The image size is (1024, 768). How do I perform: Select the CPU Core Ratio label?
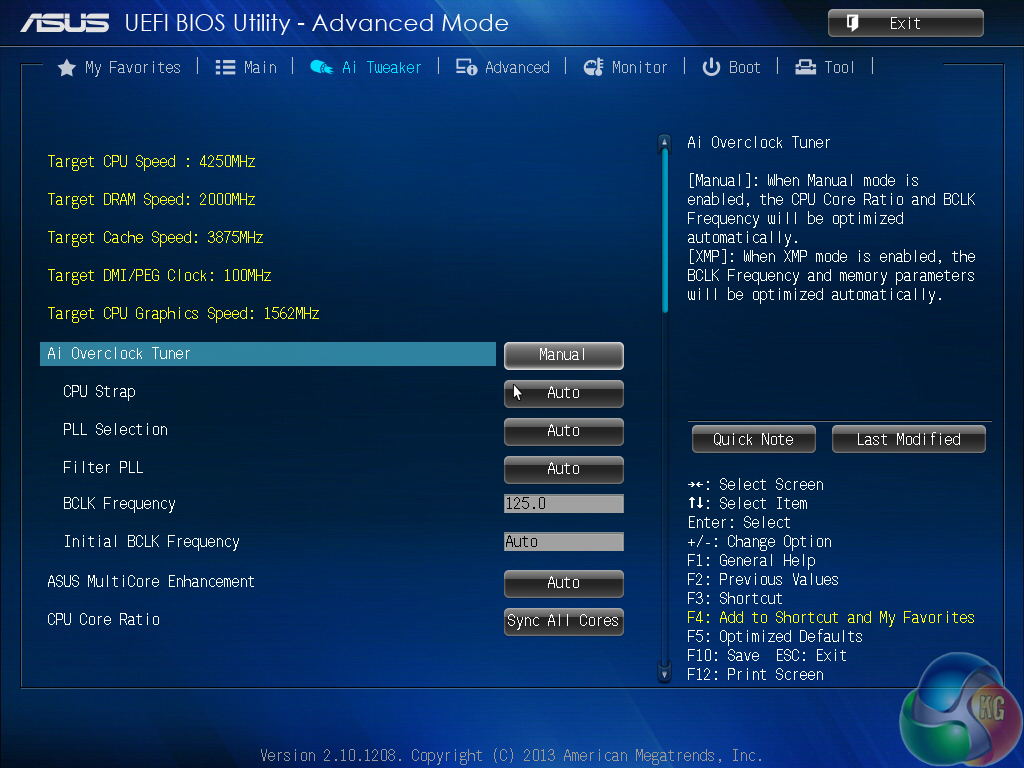[103, 620]
